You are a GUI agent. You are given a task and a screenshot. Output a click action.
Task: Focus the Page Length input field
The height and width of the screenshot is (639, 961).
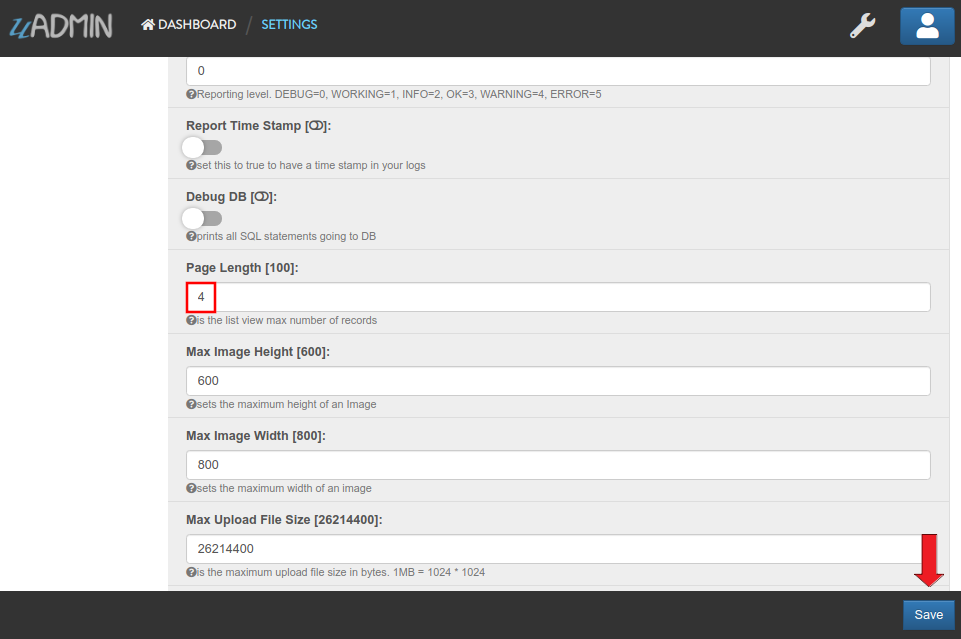(x=558, y=297)
